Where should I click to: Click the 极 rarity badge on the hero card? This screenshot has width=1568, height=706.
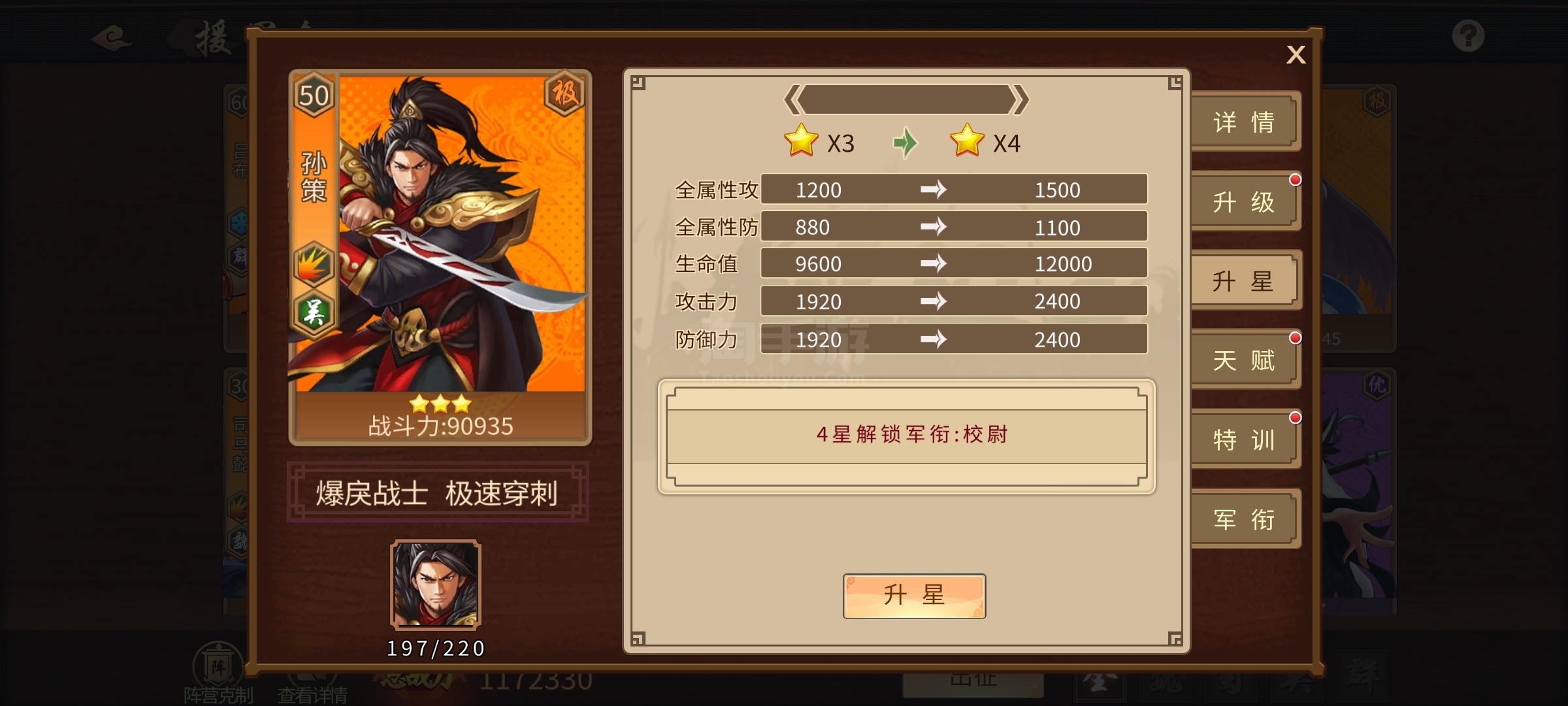click(x=564, y=93)
